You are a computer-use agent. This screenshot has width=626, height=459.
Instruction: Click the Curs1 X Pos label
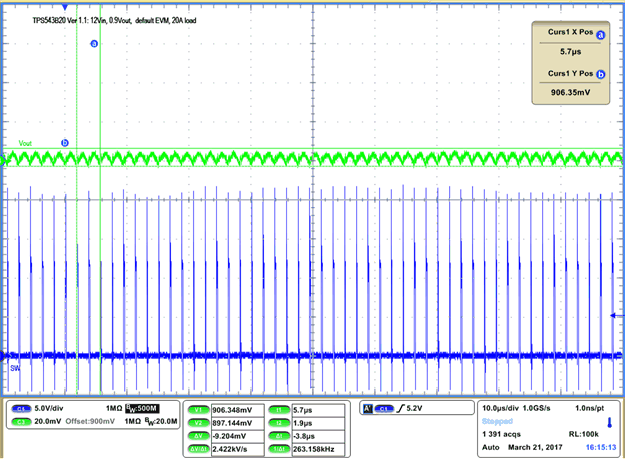(x=571, y=32)
